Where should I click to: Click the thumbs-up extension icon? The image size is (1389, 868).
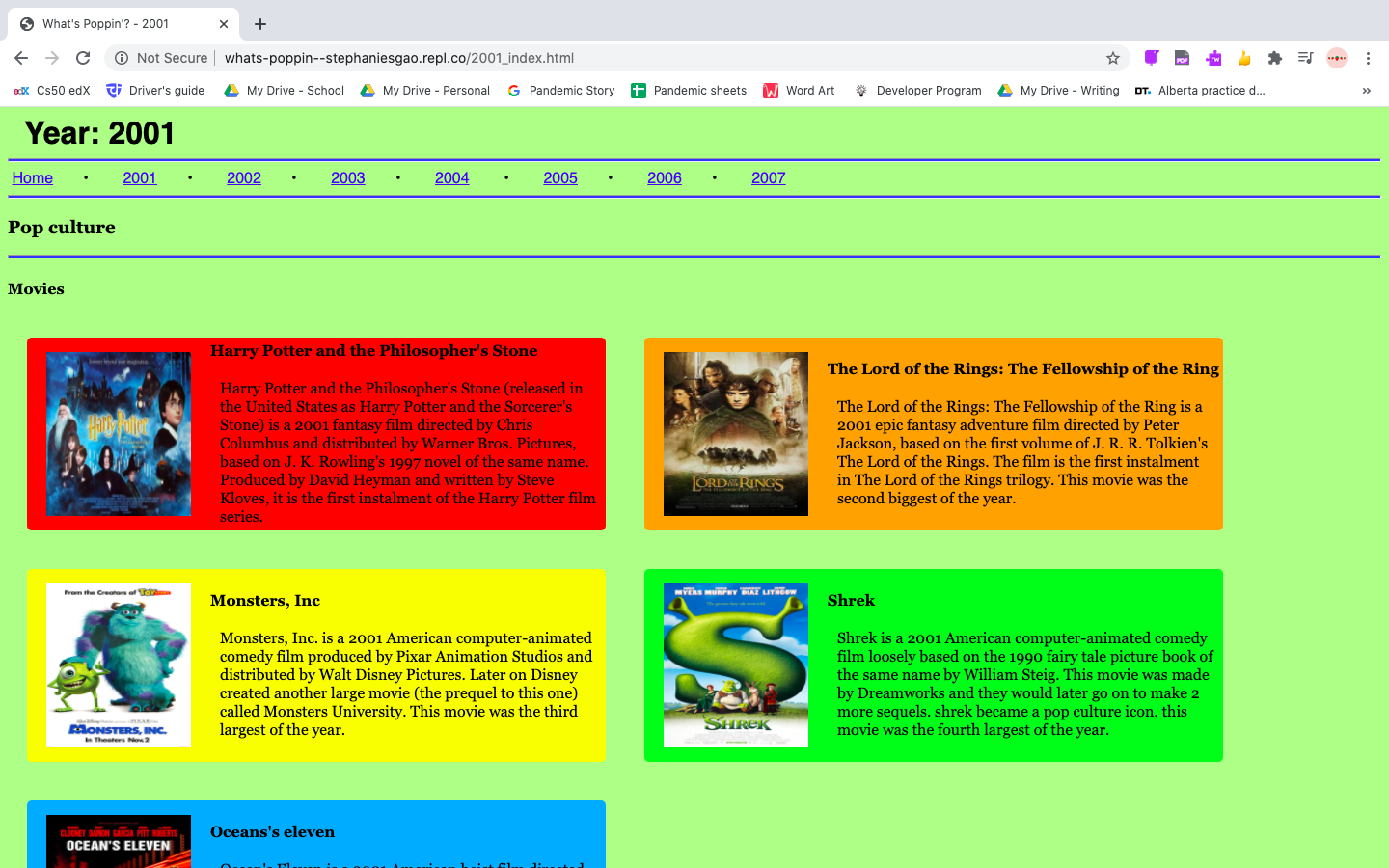1243,58
